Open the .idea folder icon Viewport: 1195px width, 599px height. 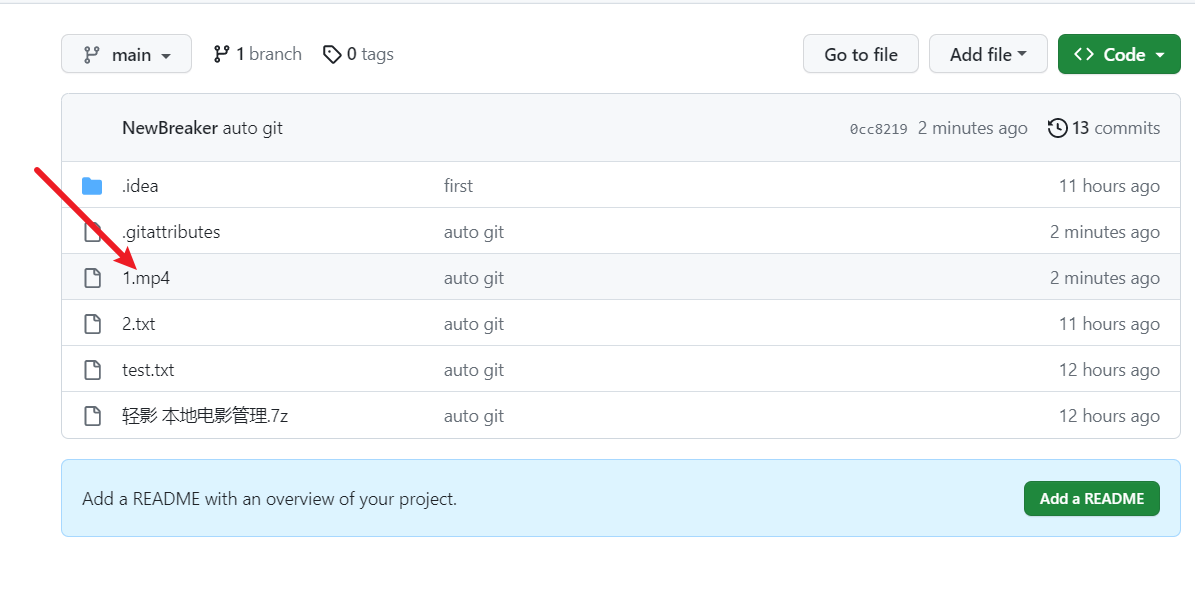(92, 185)
